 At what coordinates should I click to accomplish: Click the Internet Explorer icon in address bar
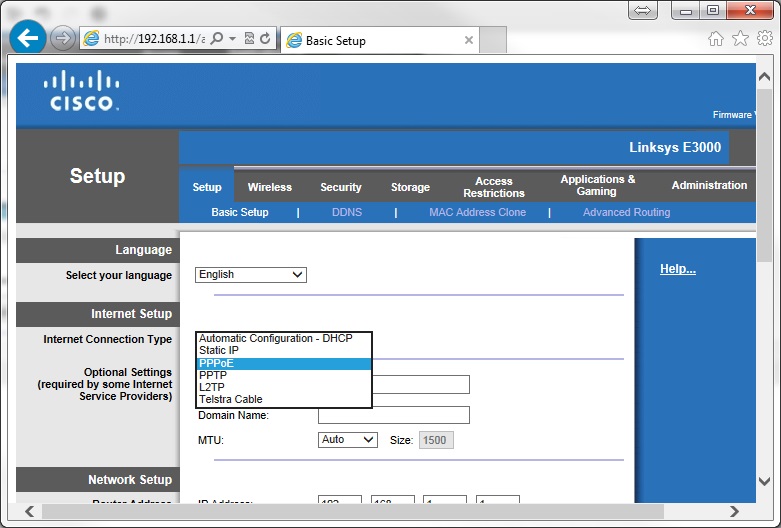click(91, 38)
